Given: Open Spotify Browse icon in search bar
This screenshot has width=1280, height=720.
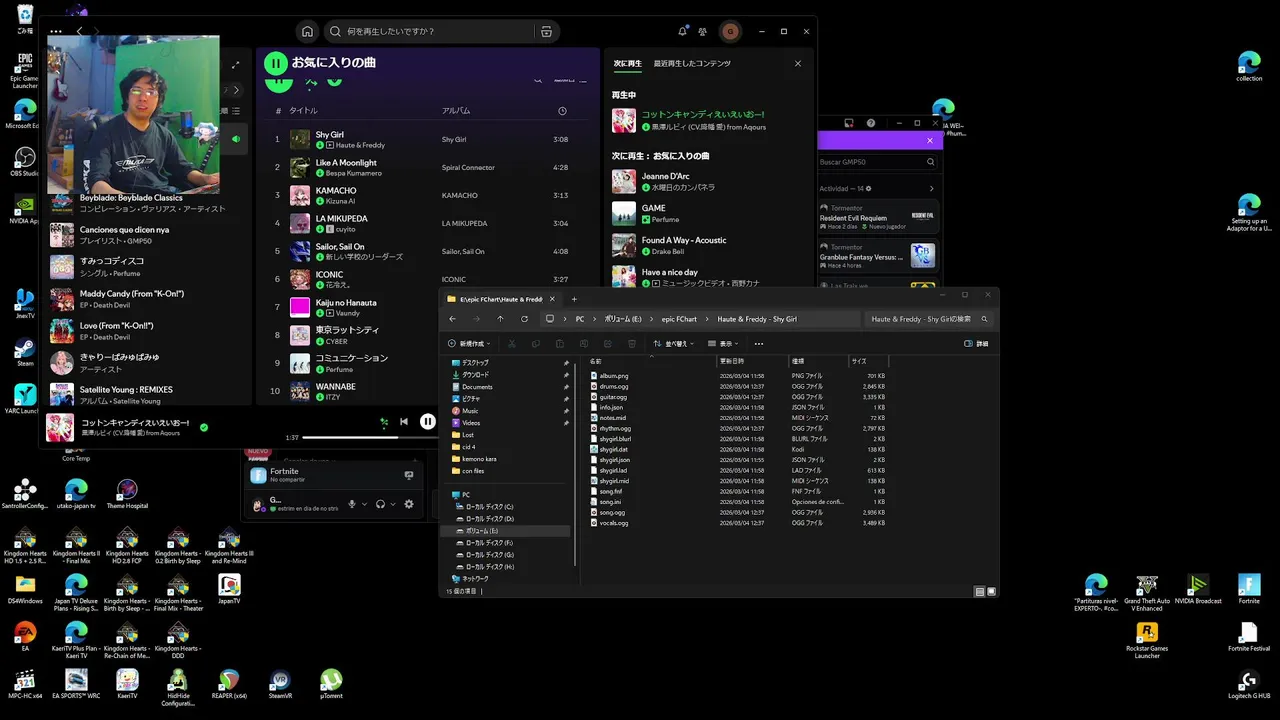Looking at the screenshot, I should 546,31.
